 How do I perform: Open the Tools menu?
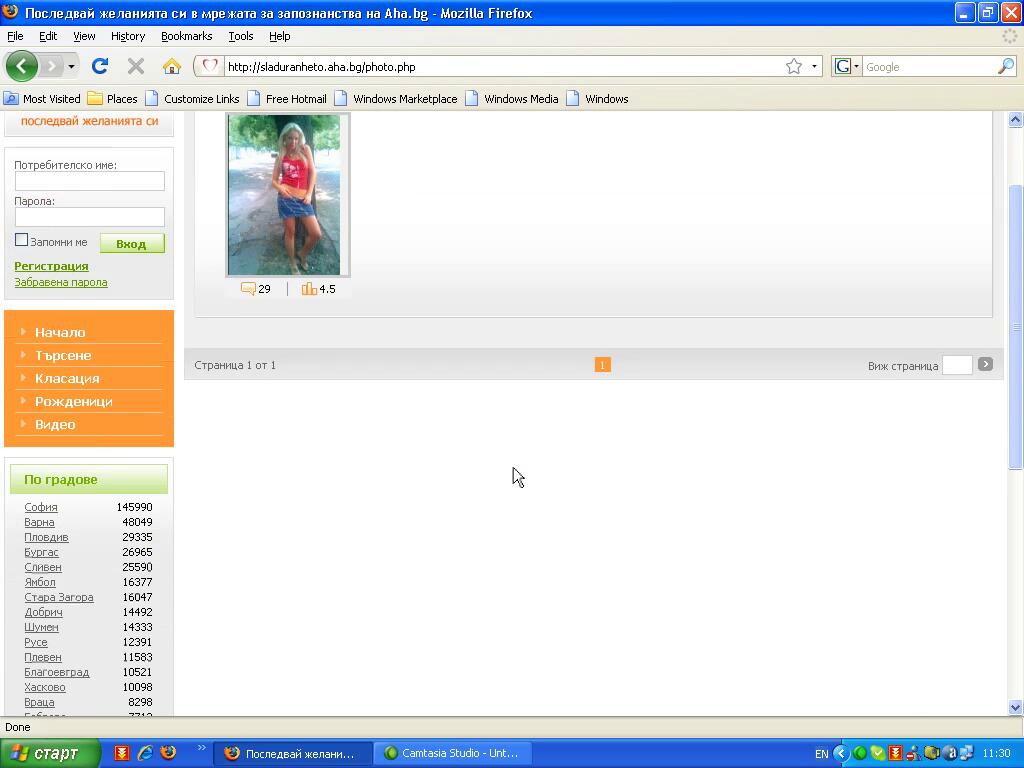tap(240, 36)
